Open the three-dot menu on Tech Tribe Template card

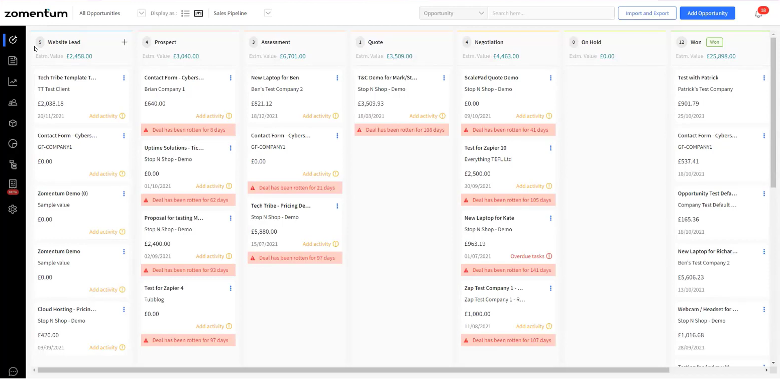[124, 78]
